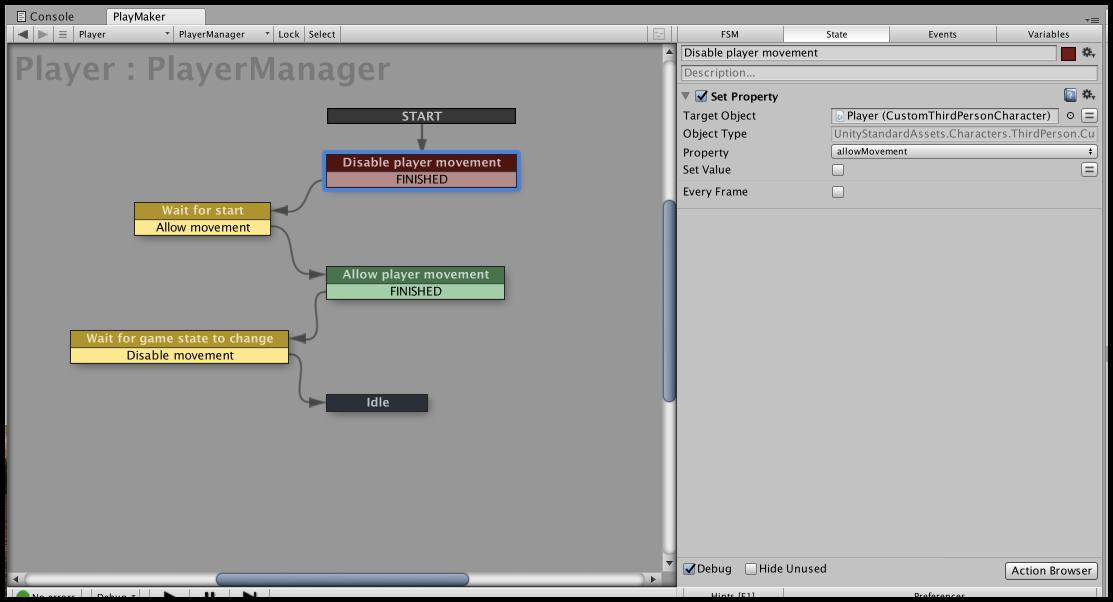Click the state Description input field
Image resolution: width=1113 pixels, height=602 pixels.
pos(891,72)
